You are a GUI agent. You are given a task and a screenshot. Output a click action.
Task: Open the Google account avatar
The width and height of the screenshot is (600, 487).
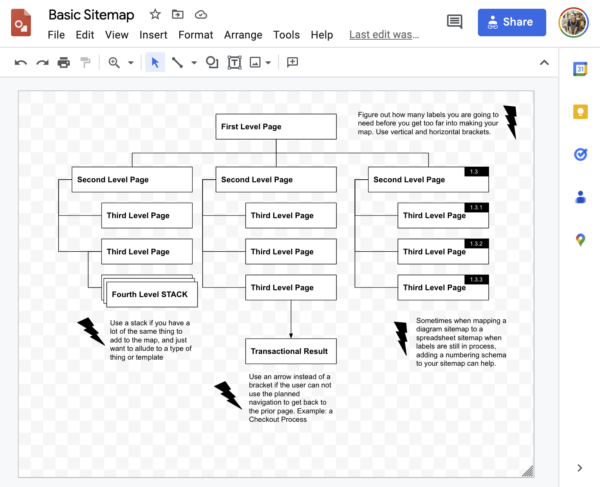pyautogui.click(x=573, y=22)
